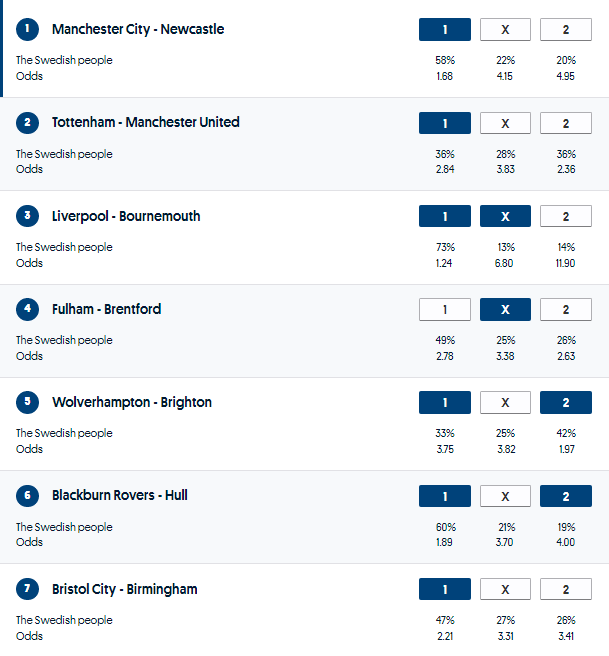Click match number 3 badge
Screen dimensions: 609x656
[27, 216]
